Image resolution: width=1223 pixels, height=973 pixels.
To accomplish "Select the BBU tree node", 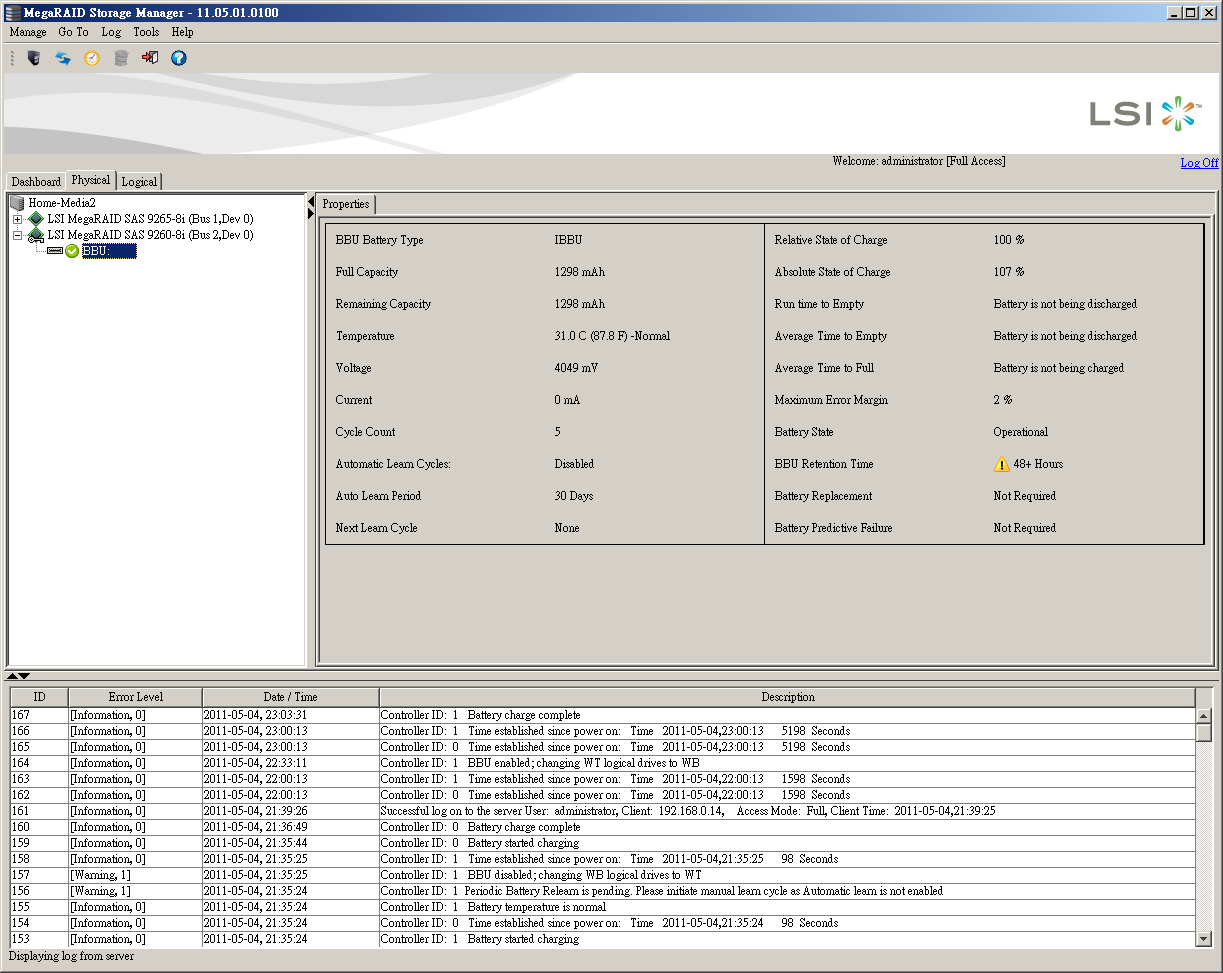I will click(109, 251).
